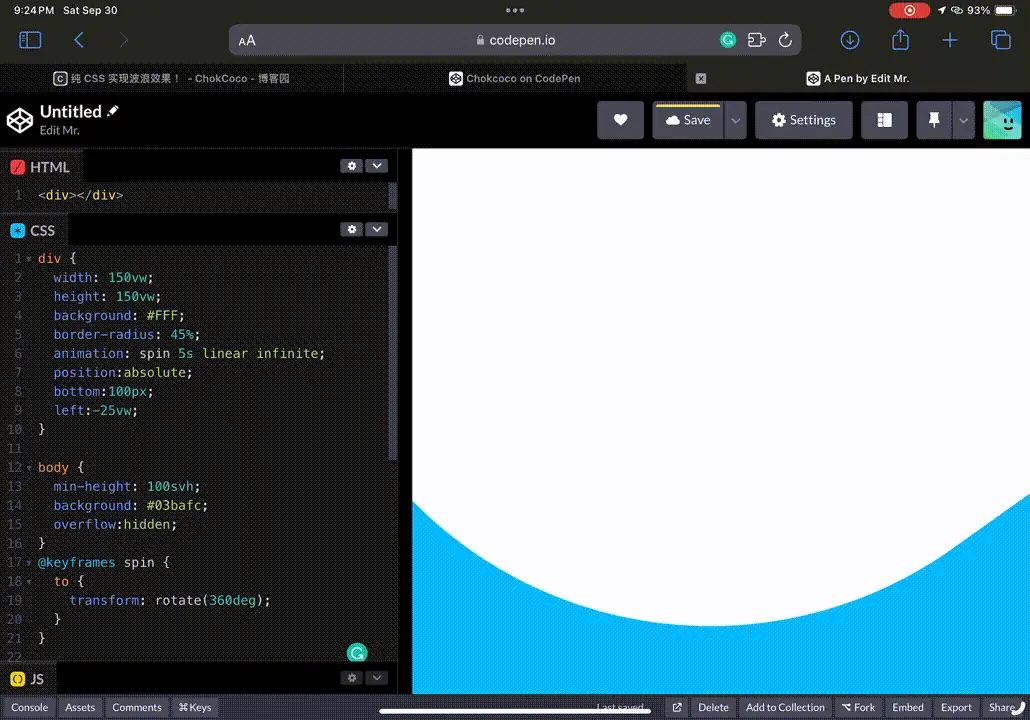
Task: Click the #FFF background value
Action: coord(162,316)
